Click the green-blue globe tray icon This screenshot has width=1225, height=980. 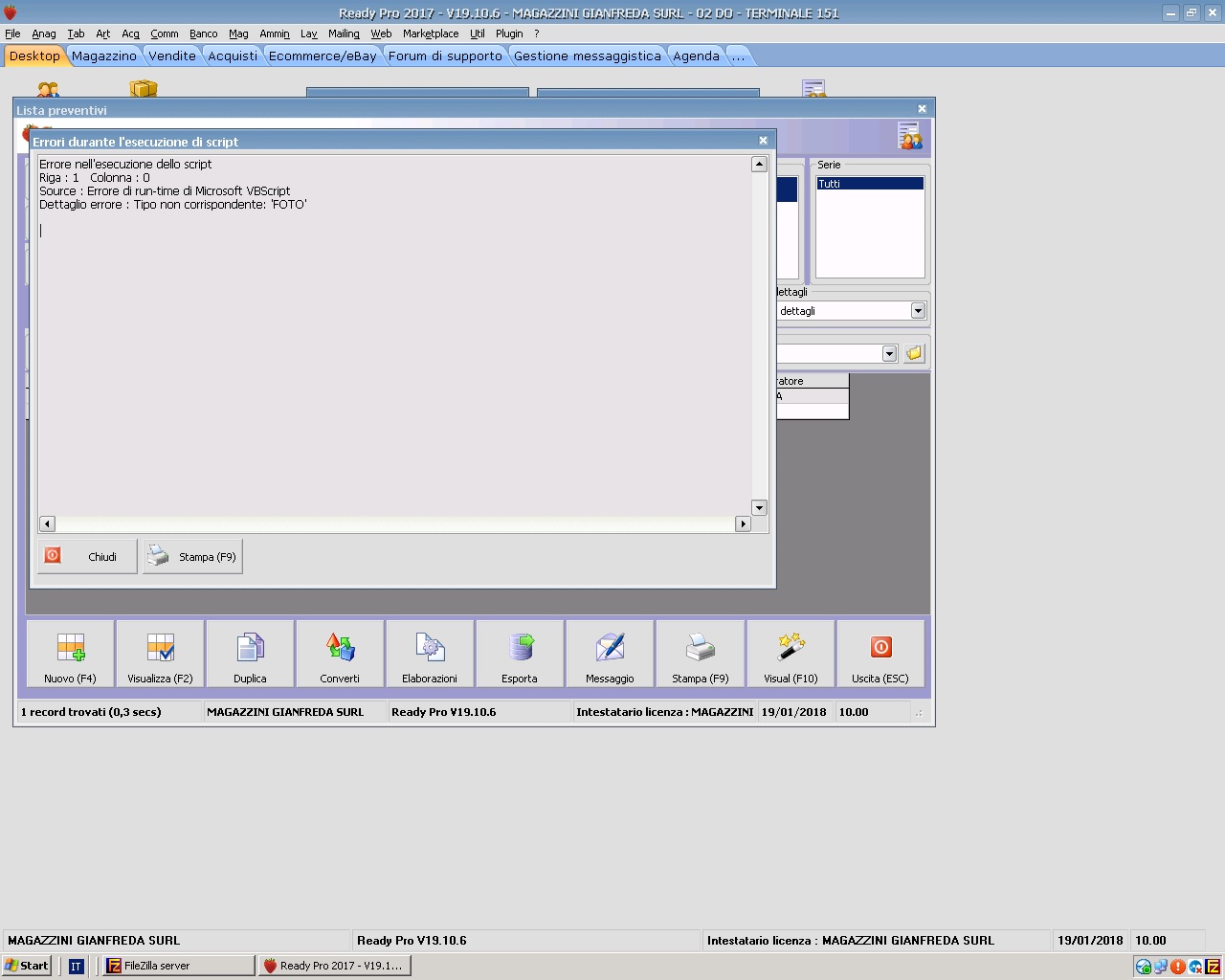[x=1144, y=967]
